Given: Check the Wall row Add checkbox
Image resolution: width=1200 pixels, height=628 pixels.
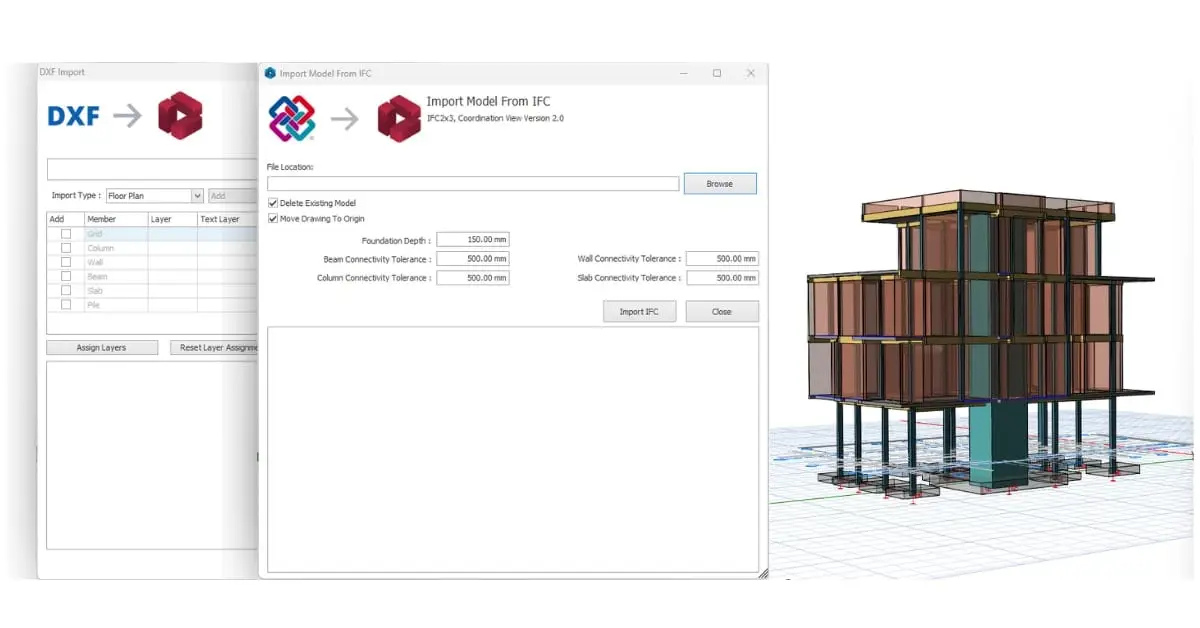Looking at the screenshot, I should (x=66, y=262).
